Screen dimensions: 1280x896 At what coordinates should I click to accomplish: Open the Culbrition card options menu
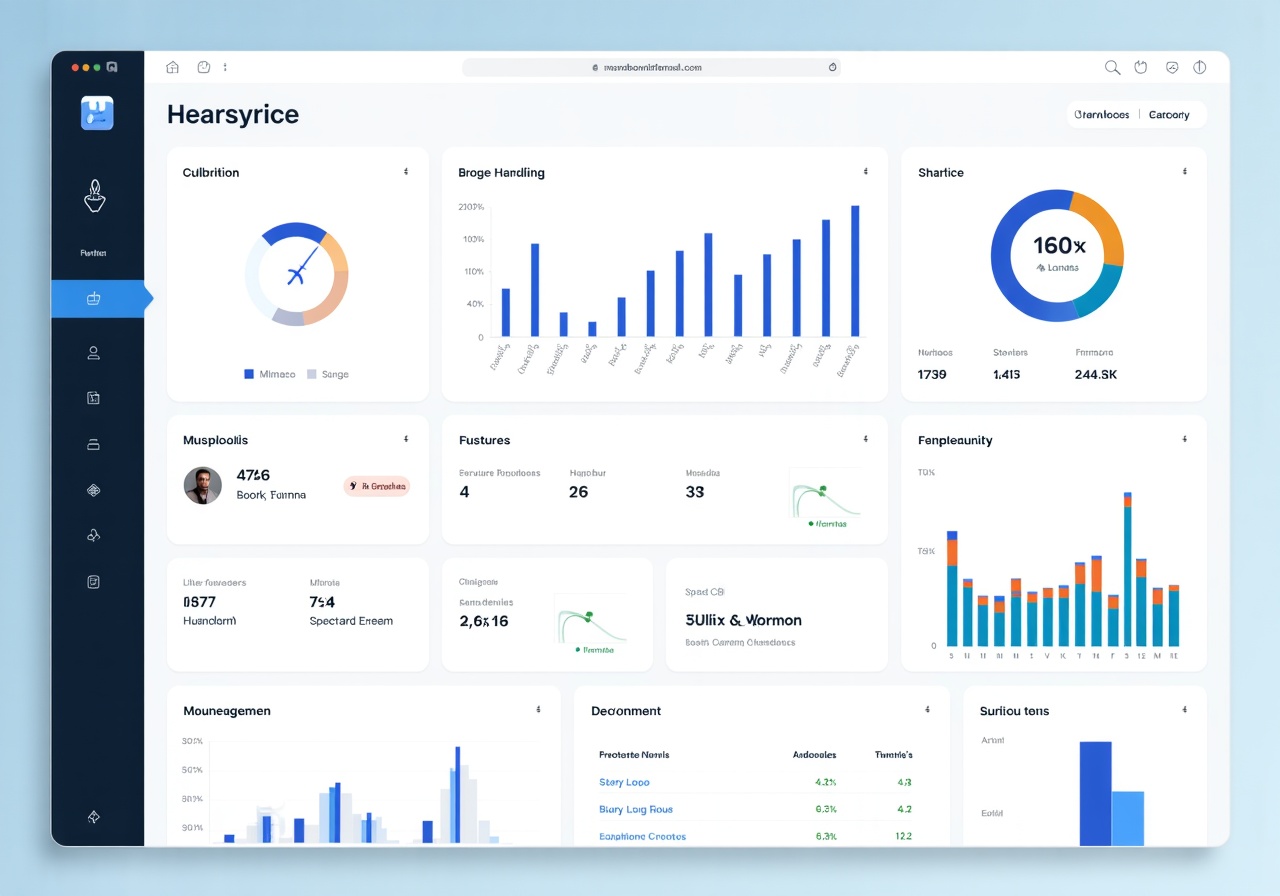click(x=406, y=172)
